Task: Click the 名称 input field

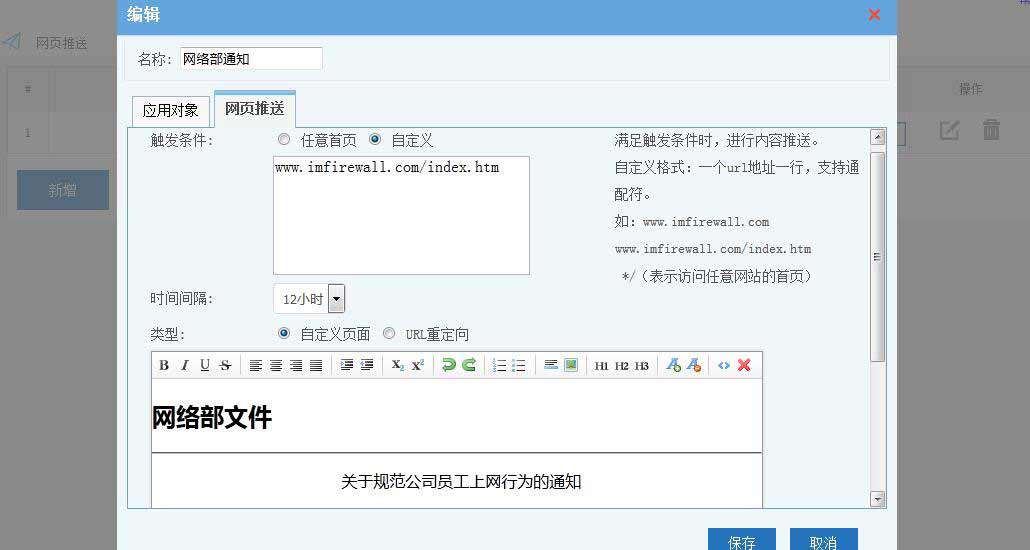Action: (251, 59)
